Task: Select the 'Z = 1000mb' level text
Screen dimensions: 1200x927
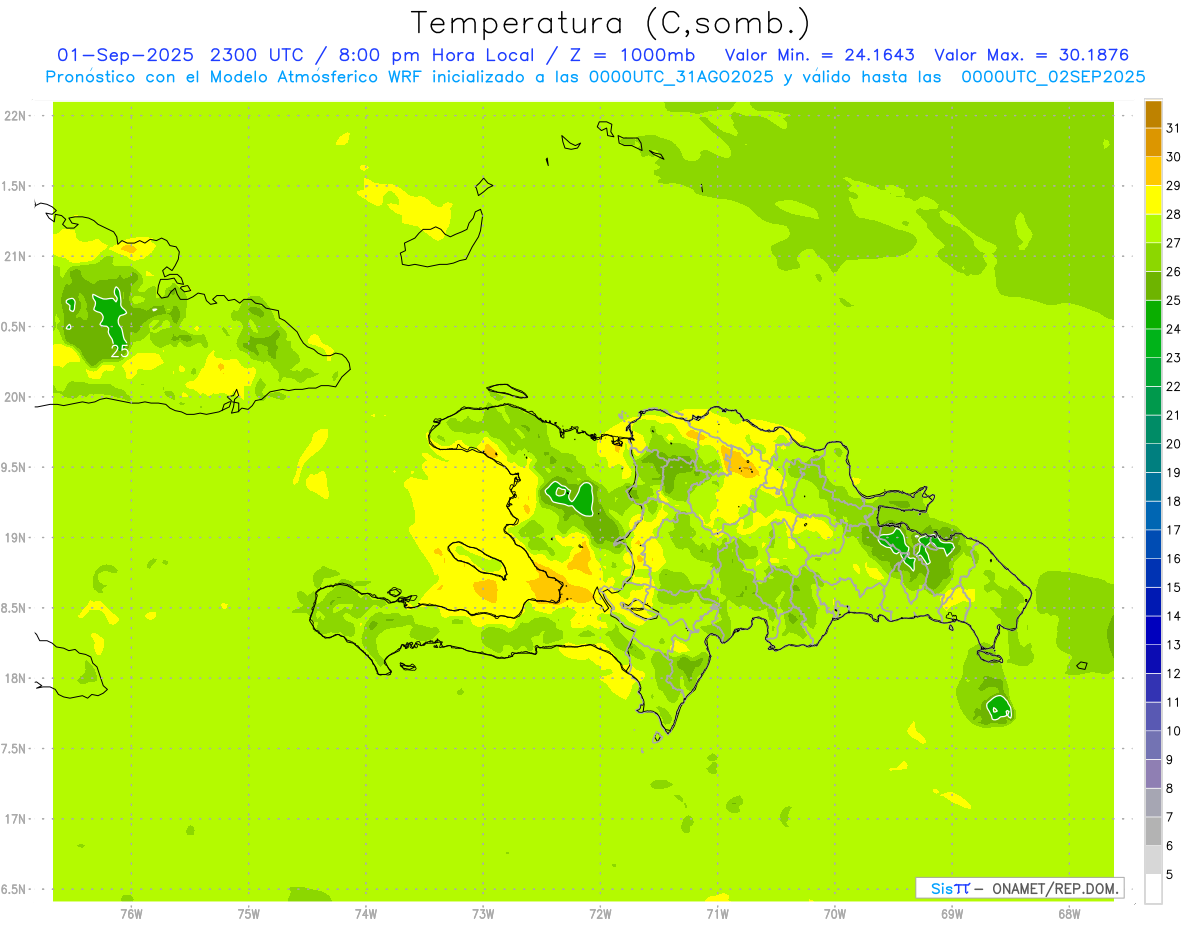Action: 632,55
